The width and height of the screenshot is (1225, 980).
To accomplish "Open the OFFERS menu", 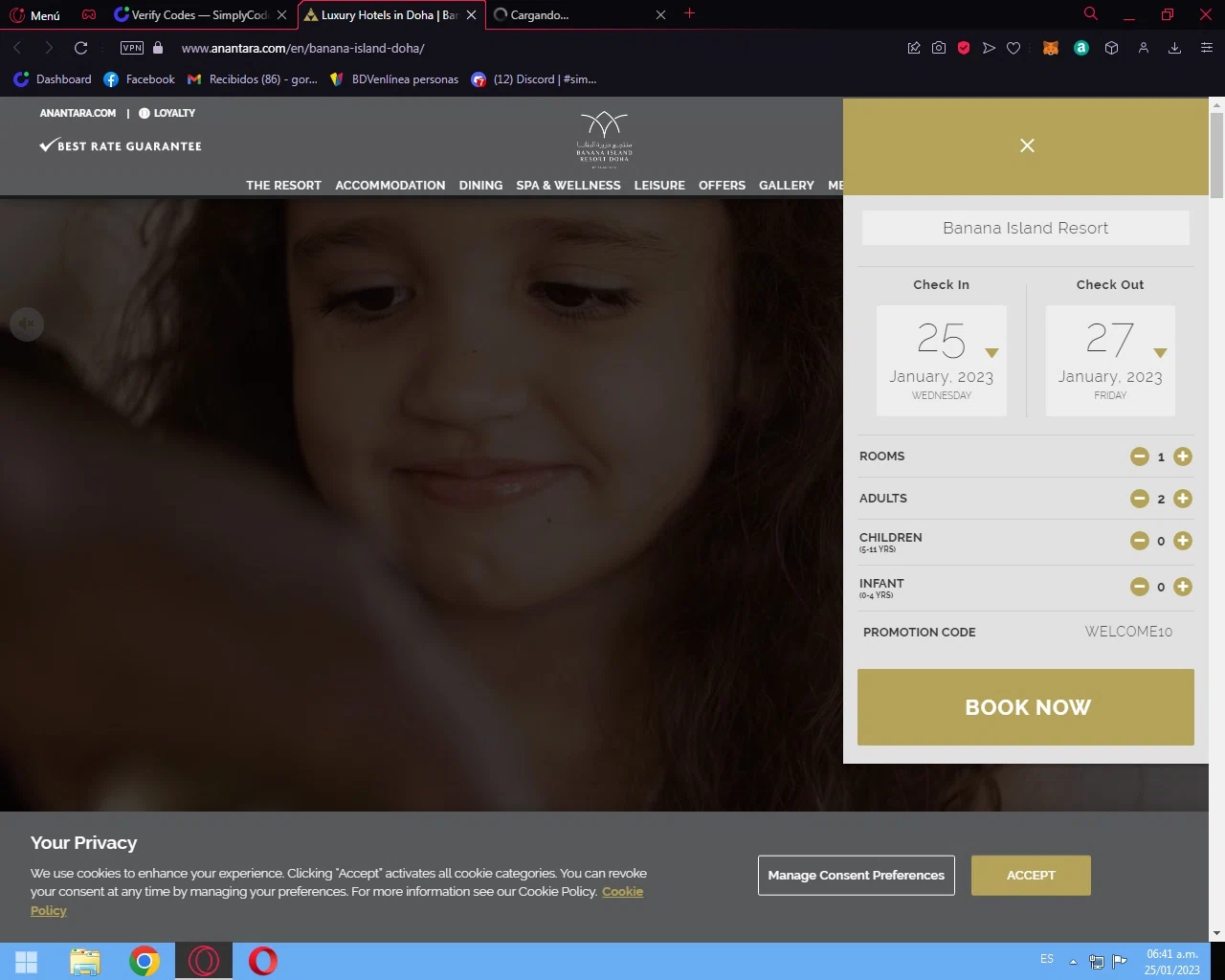I will [722, 186].
